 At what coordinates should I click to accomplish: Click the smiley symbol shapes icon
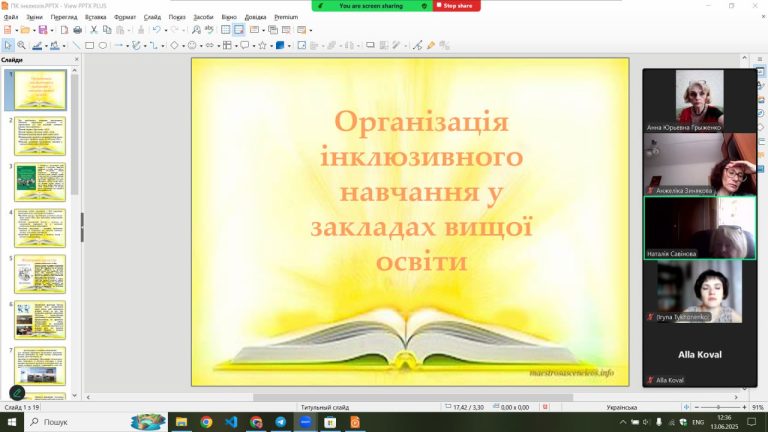click(x=192, y=45)
